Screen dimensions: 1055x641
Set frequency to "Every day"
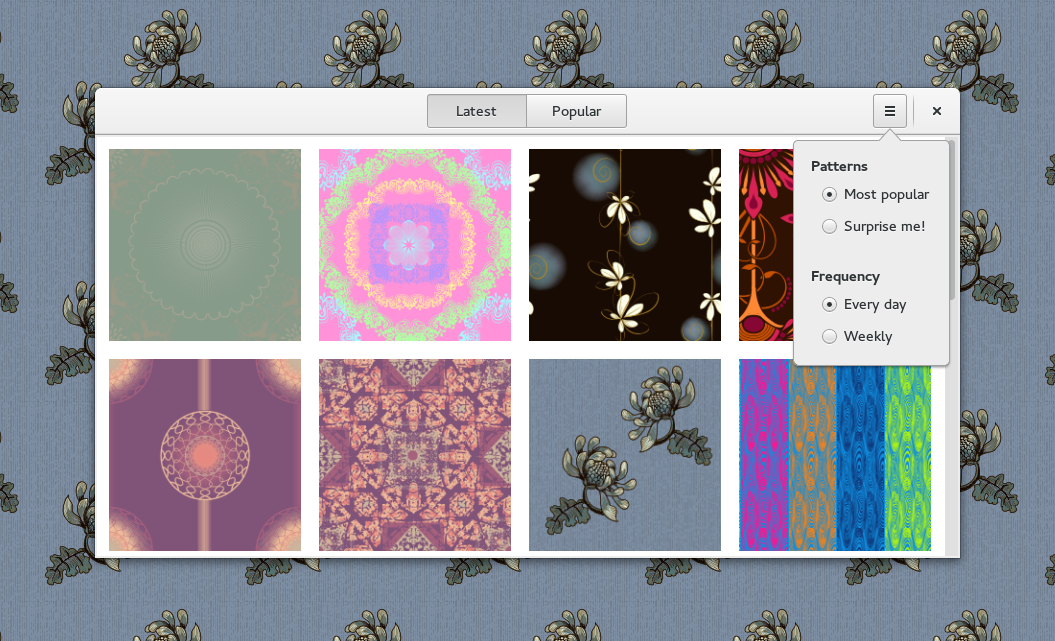click(829, 304)
